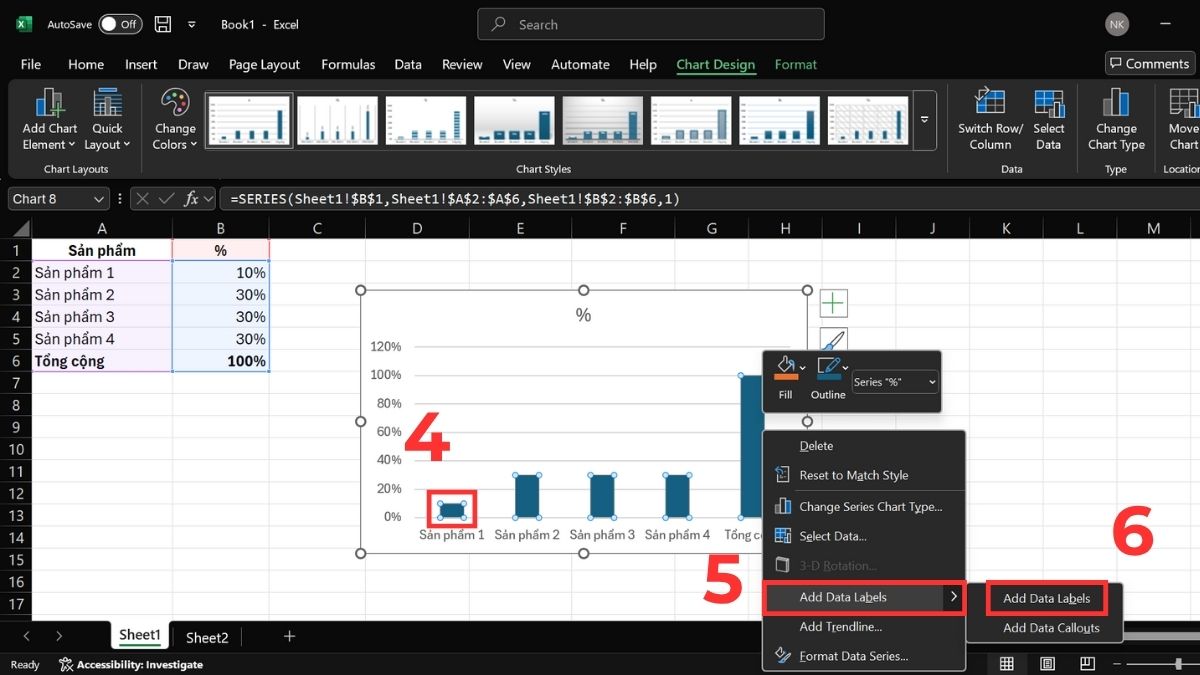Click the Comments button
This screenshot has width=1200, height=675.
coord(1149,63)
